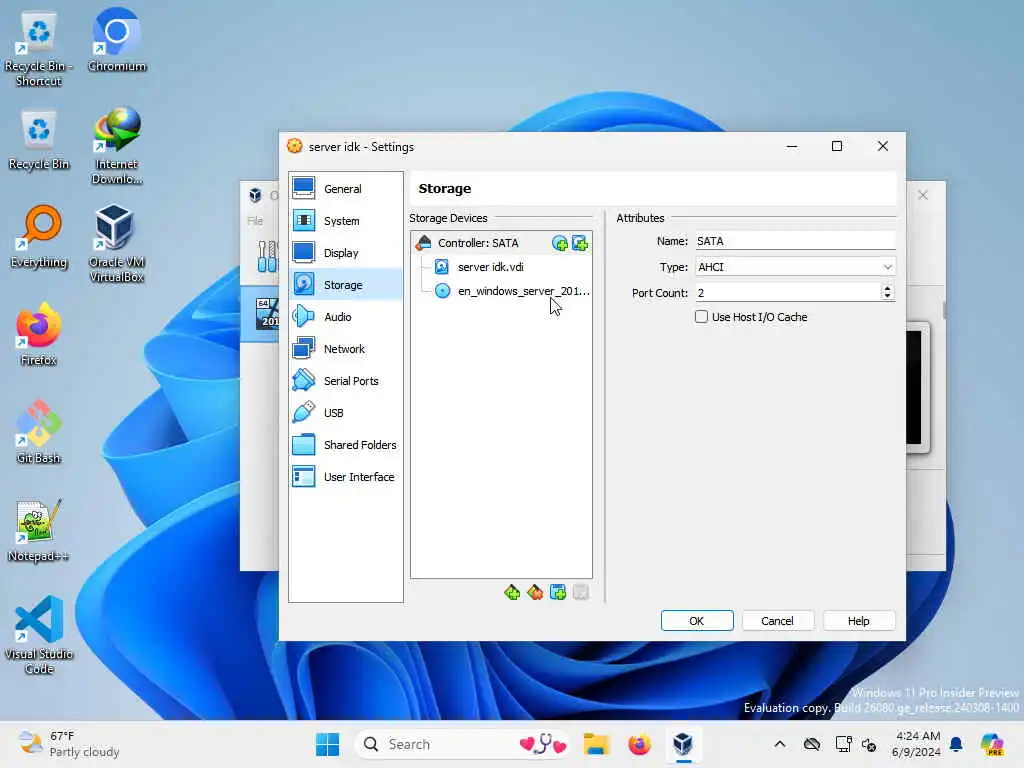
Task: Launch Chromium from desktop
Action: pos(117,40)
